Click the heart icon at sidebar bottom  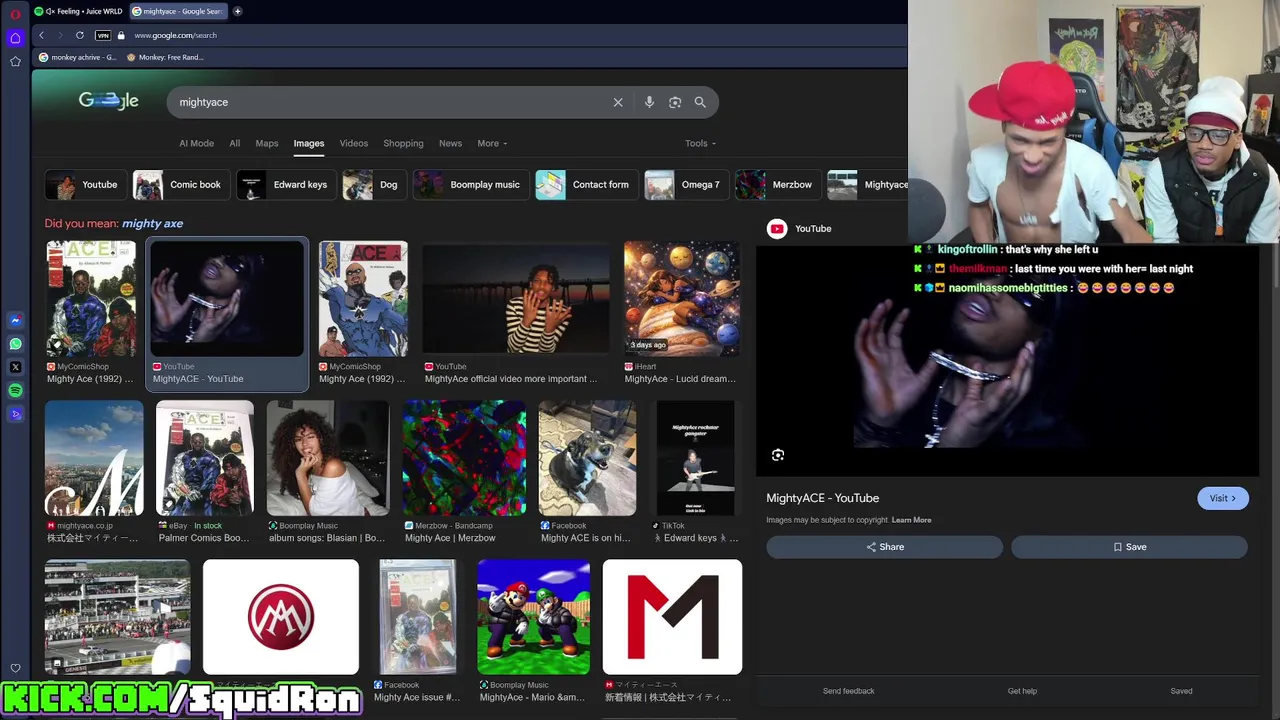[x=15, y=668]
